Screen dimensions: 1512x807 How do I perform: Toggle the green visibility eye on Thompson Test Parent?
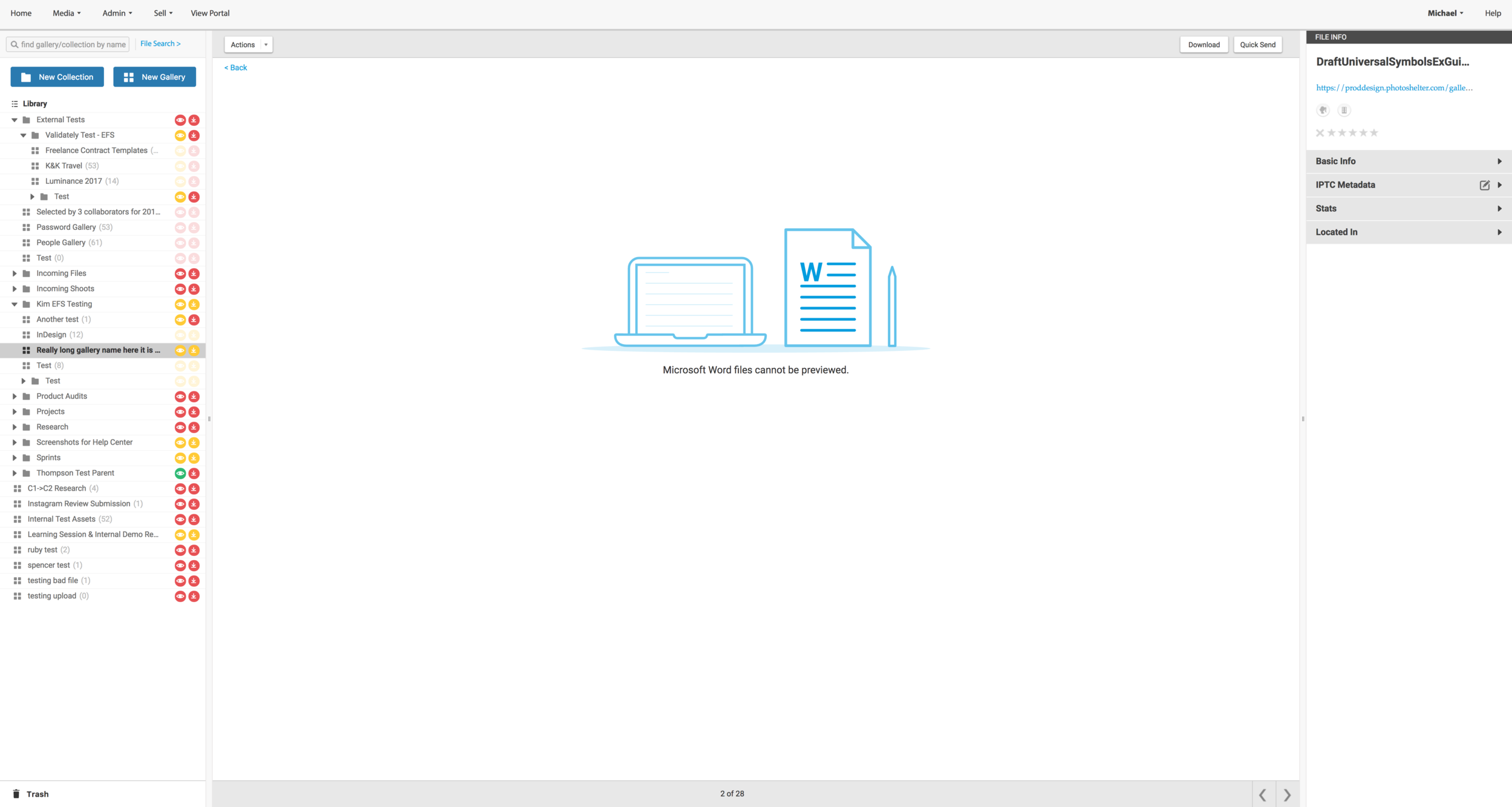click(180, 473)
